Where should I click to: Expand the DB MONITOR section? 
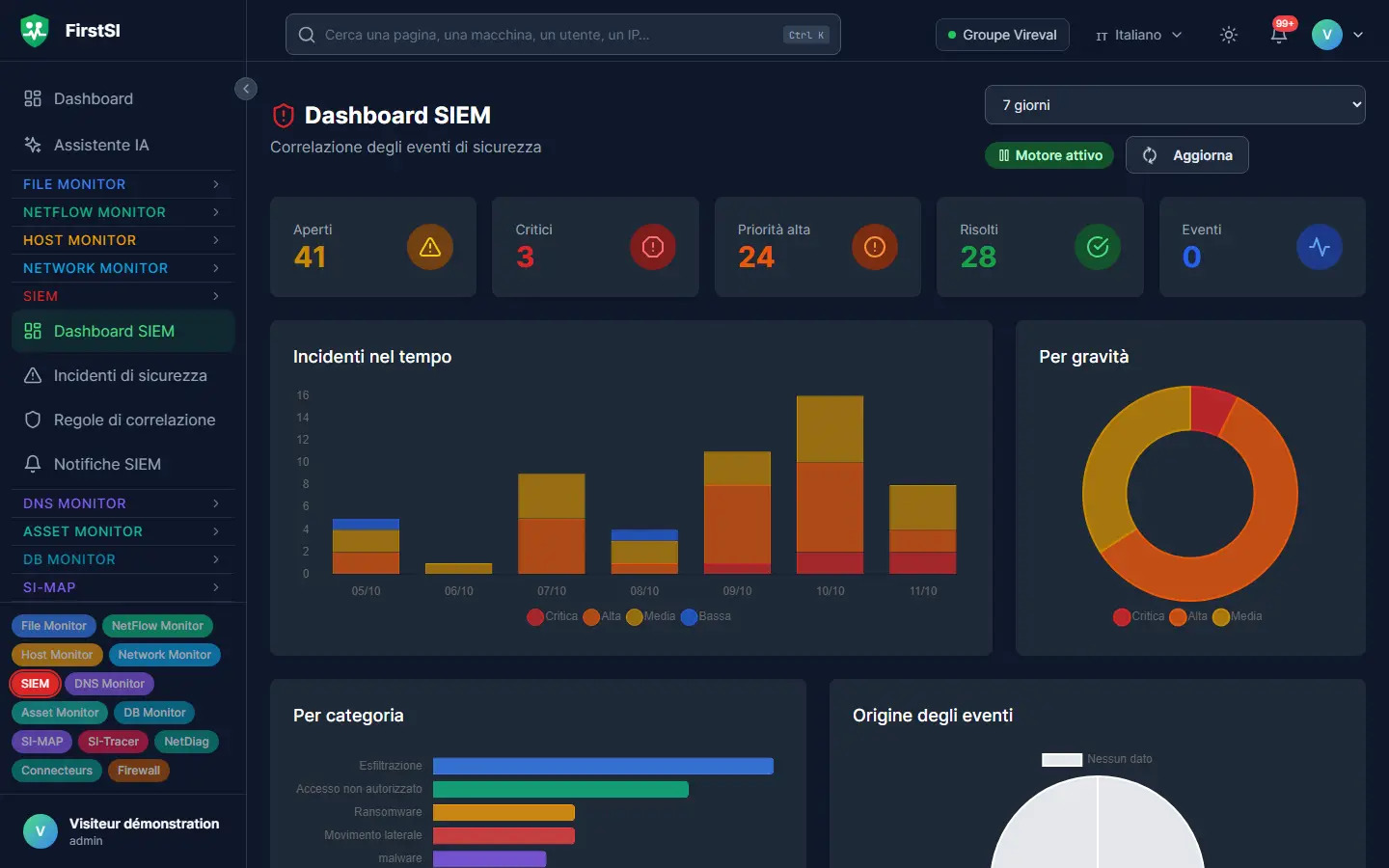(x=123, y=559)
